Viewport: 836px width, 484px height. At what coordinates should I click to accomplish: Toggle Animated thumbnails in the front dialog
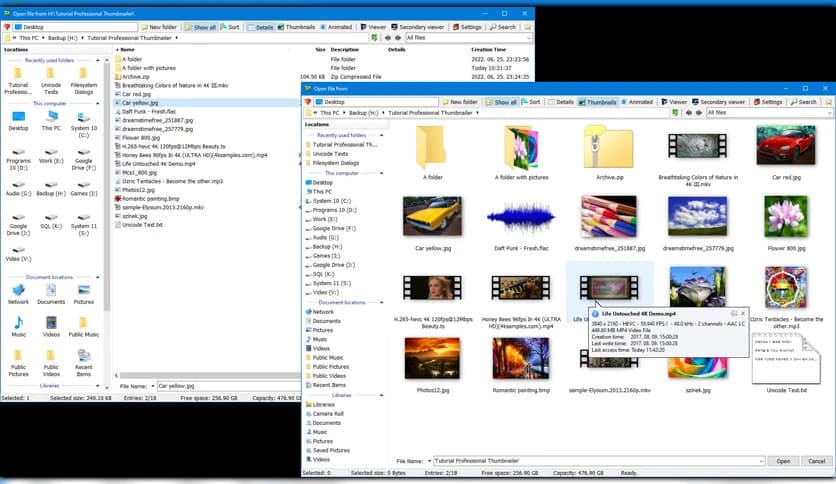tap(636, 102)
